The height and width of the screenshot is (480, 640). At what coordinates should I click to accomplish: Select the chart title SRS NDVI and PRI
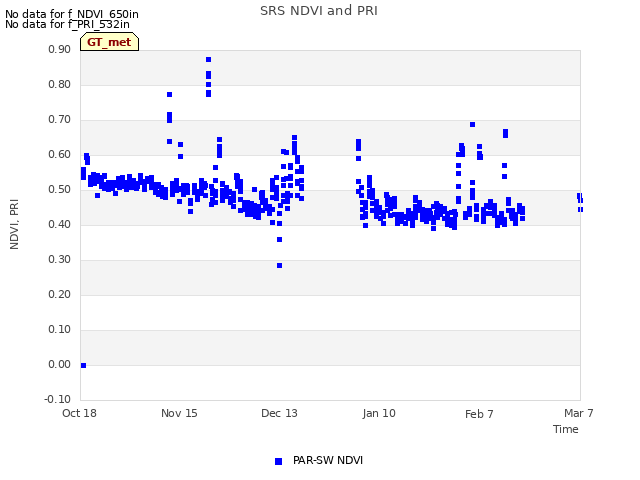coord(319,10)
